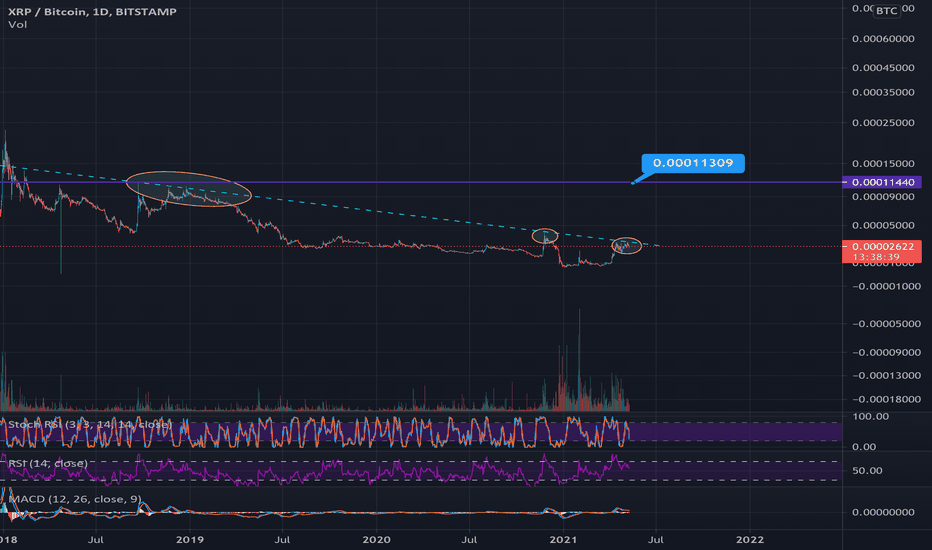The image size is (932, 550).
Task: Click the RSI (14, close) legend
Action: pos(48,463)
